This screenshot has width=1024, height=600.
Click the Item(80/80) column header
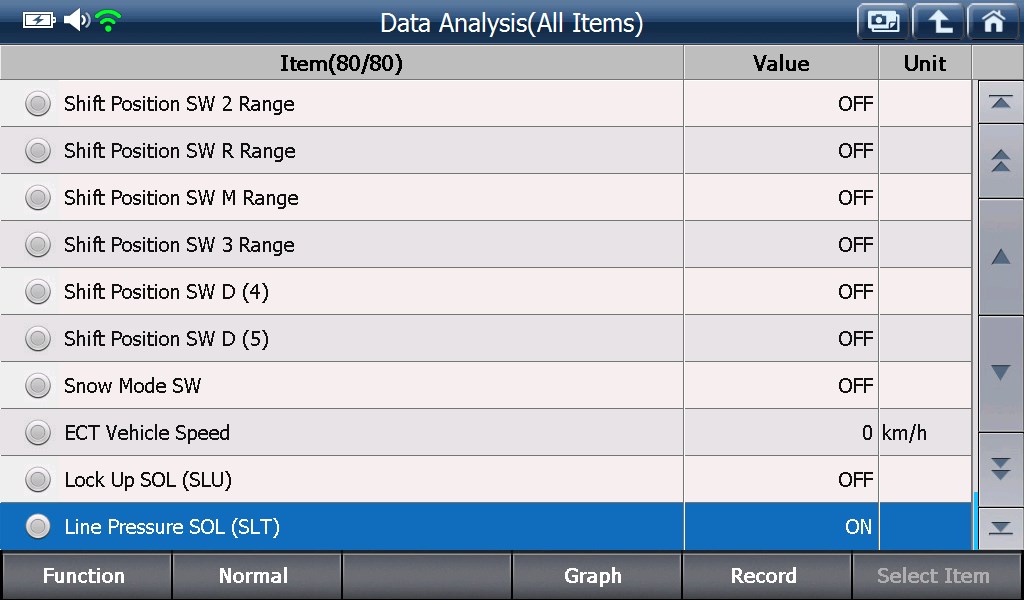pyautogui.click(x=342, y=63)
